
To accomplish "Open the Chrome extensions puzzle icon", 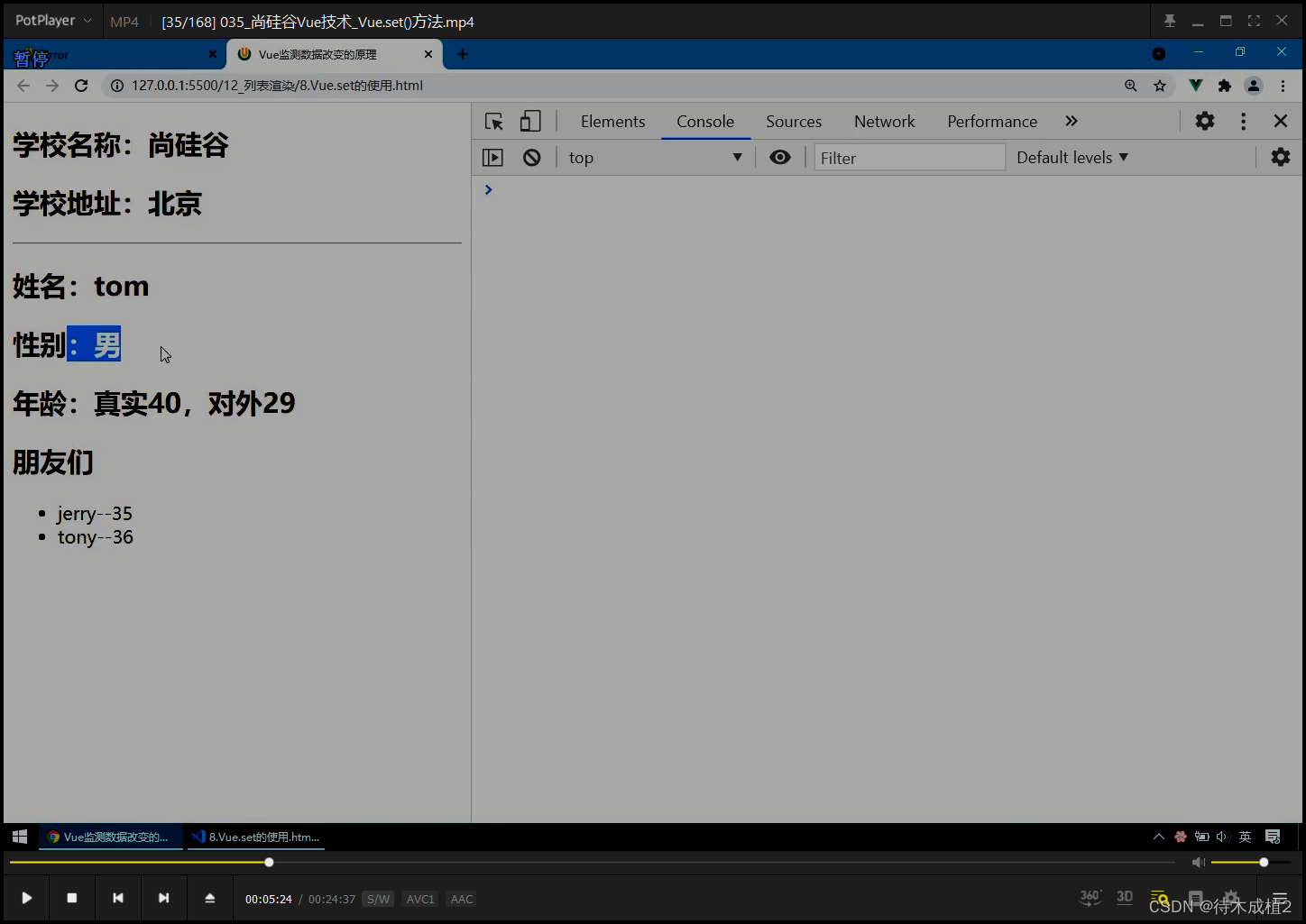I will click(x=1225, y=86).
